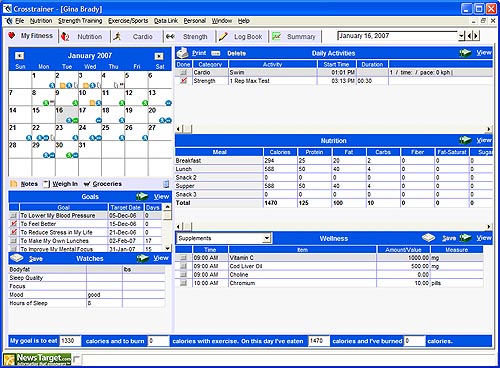Screen dimensions: 500x368
Task: Click the View link in Nutrition panel
Action: click(484, 140)
